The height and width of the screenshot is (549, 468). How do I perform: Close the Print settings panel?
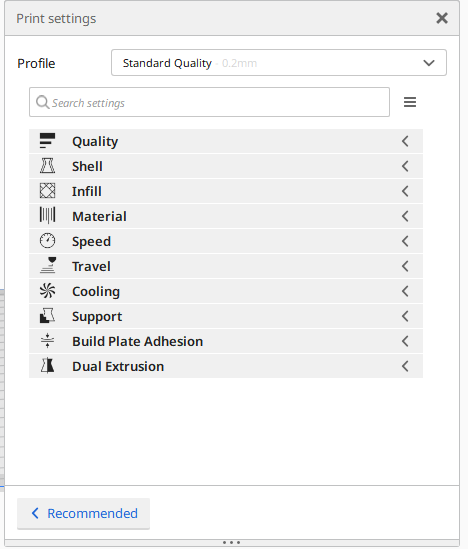tap(442, 18)
